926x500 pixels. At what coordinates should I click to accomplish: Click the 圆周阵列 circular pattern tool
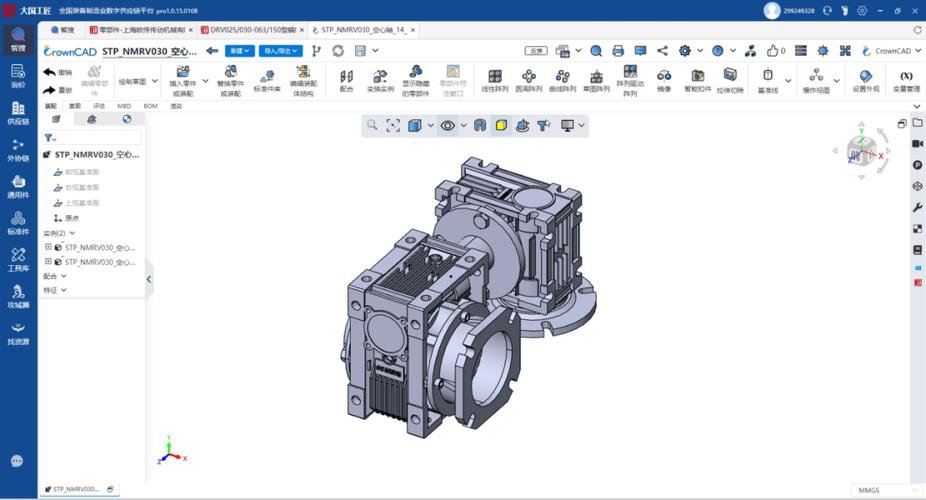coord(529,81)
